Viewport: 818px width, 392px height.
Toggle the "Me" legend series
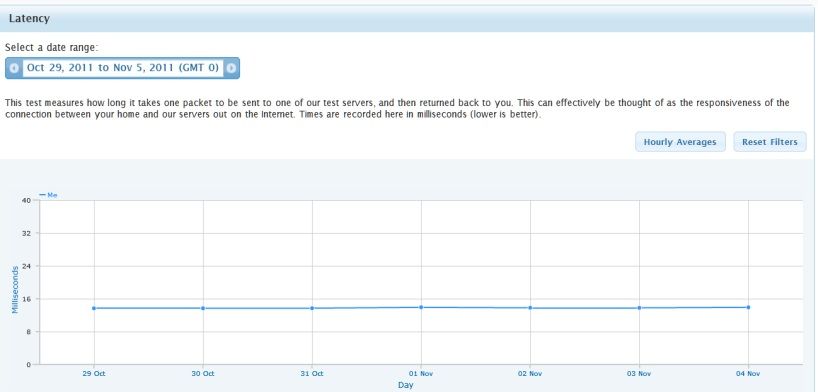(49, 195)
